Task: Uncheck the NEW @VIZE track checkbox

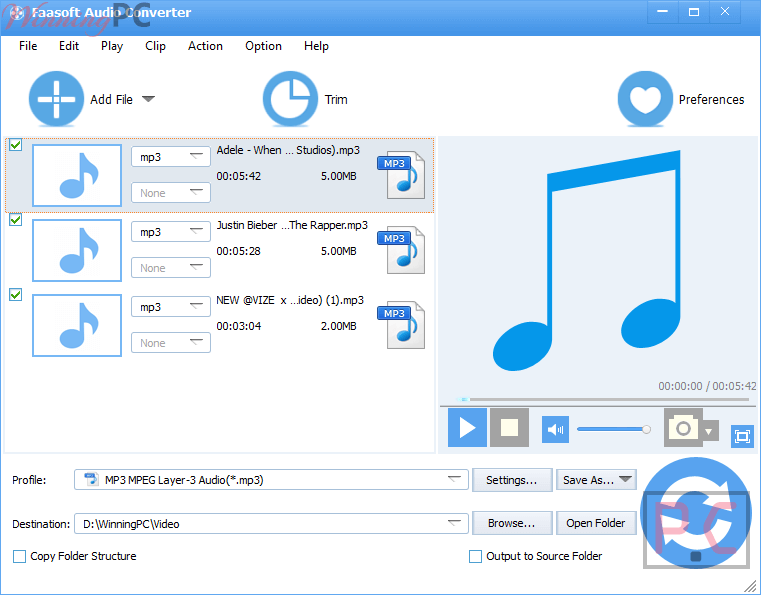Action: click(x=16, y=295)
